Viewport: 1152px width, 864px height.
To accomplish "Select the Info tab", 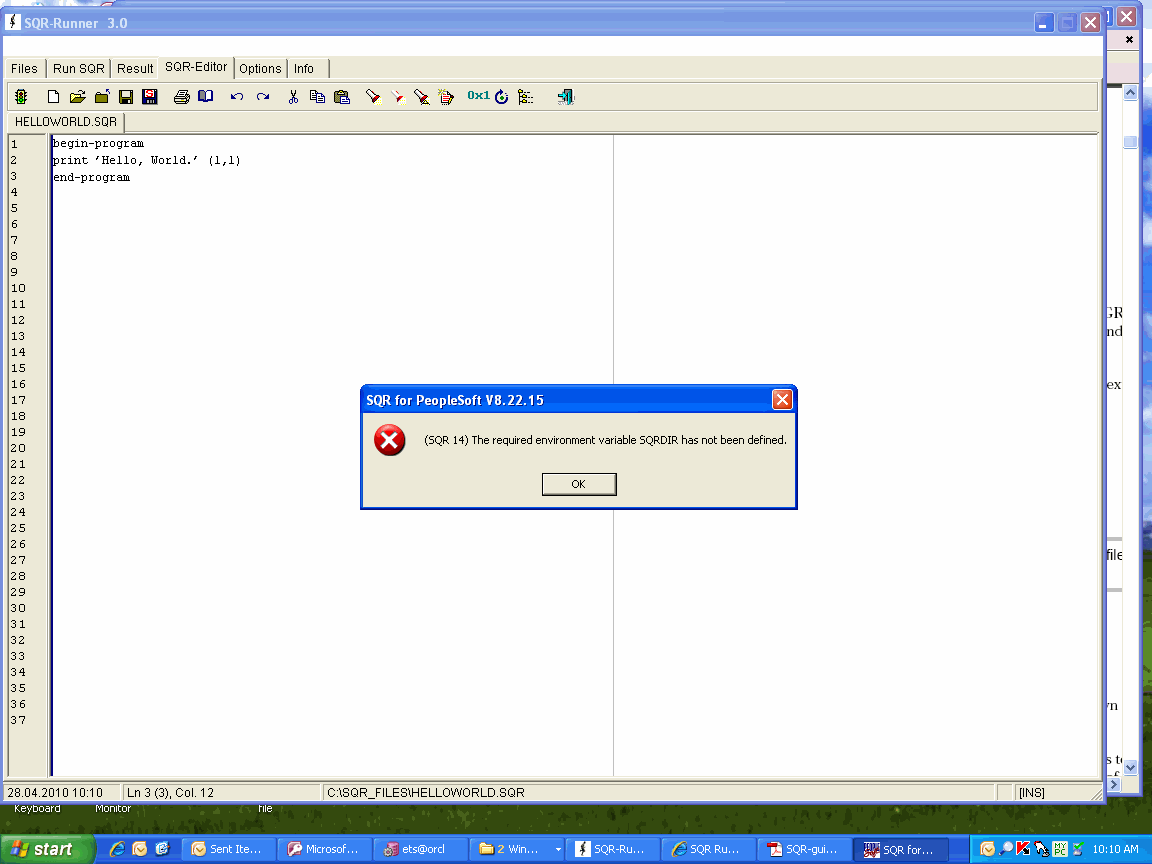I will (304, 68).
